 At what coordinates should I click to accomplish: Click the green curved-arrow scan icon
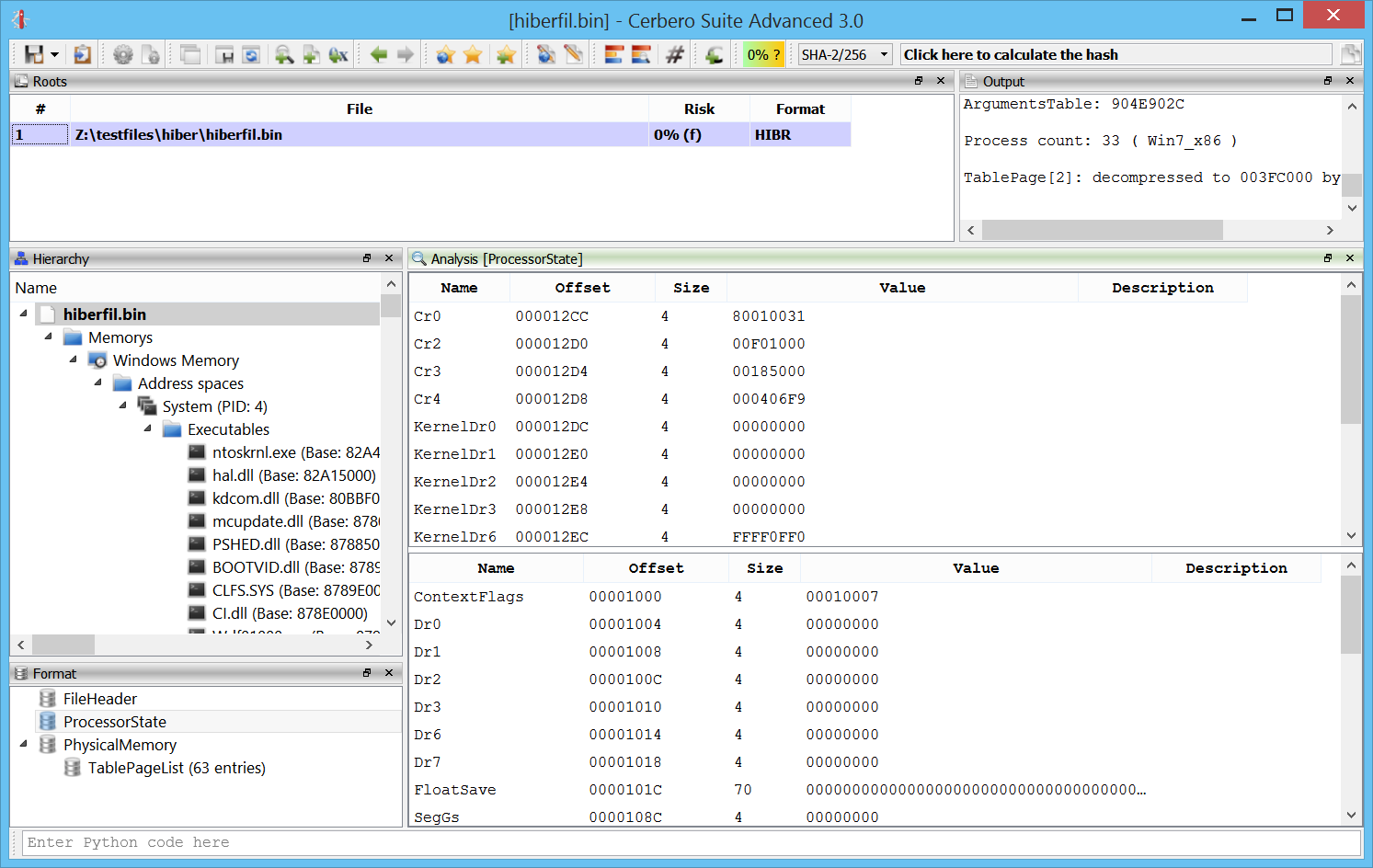coord(715,55)
